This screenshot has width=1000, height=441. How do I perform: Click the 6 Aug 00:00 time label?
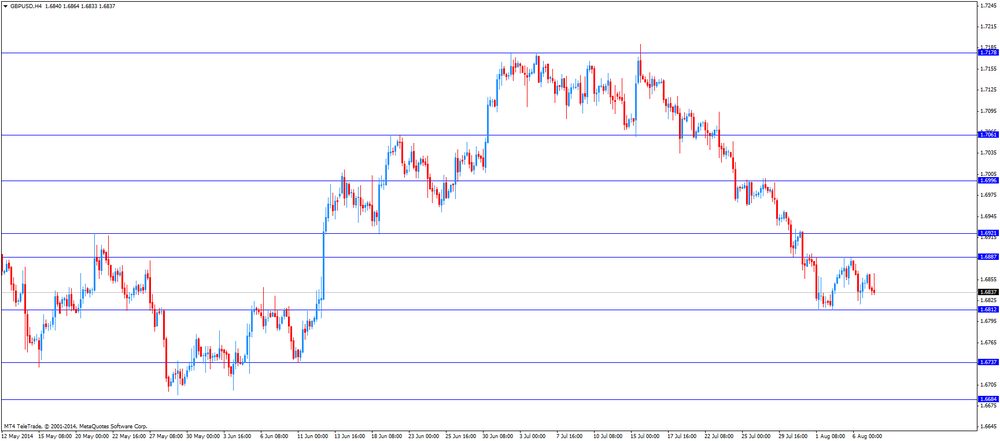click(x=867, y=436)
